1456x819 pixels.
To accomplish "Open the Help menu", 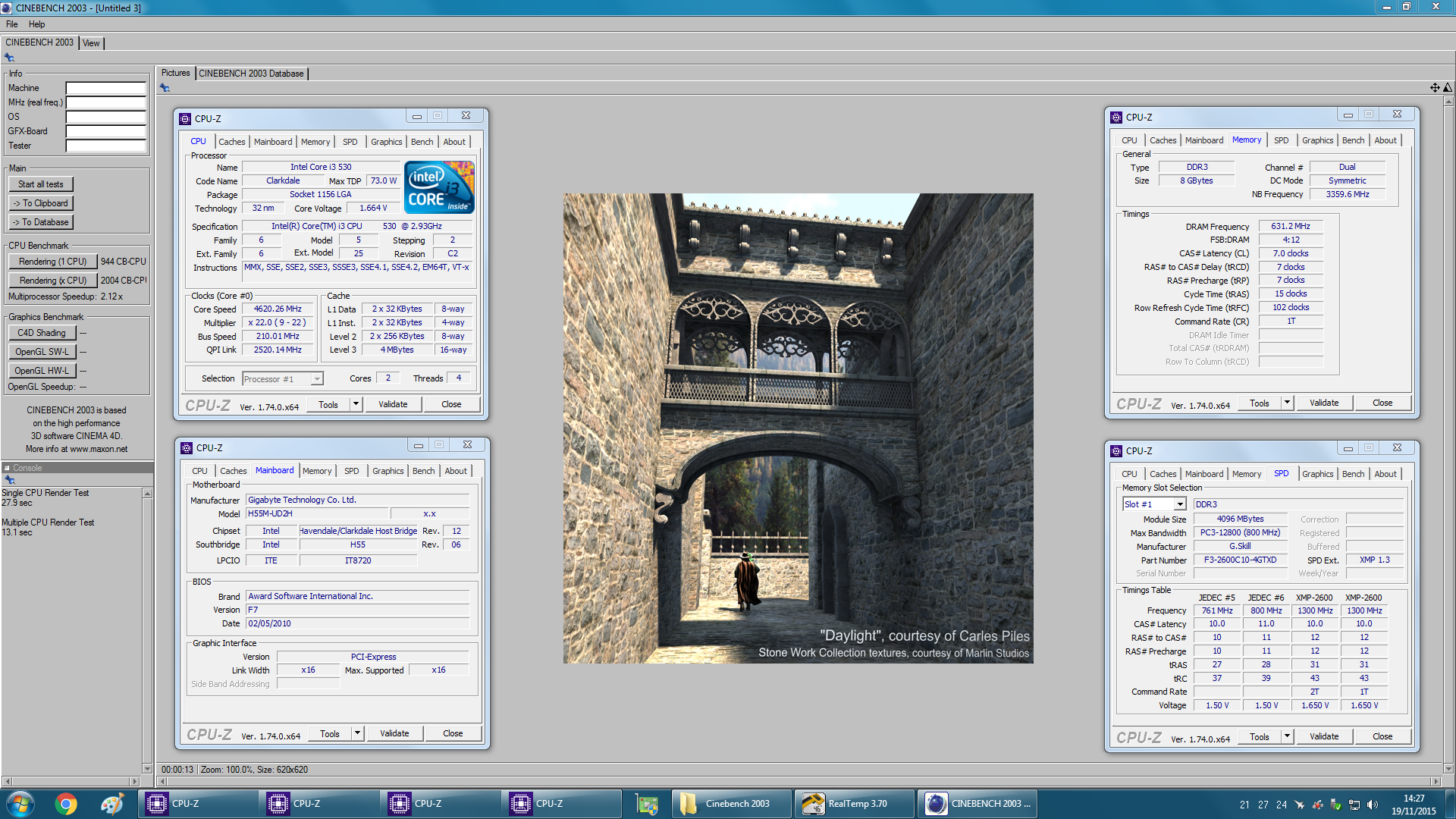I will coord(37,24).
